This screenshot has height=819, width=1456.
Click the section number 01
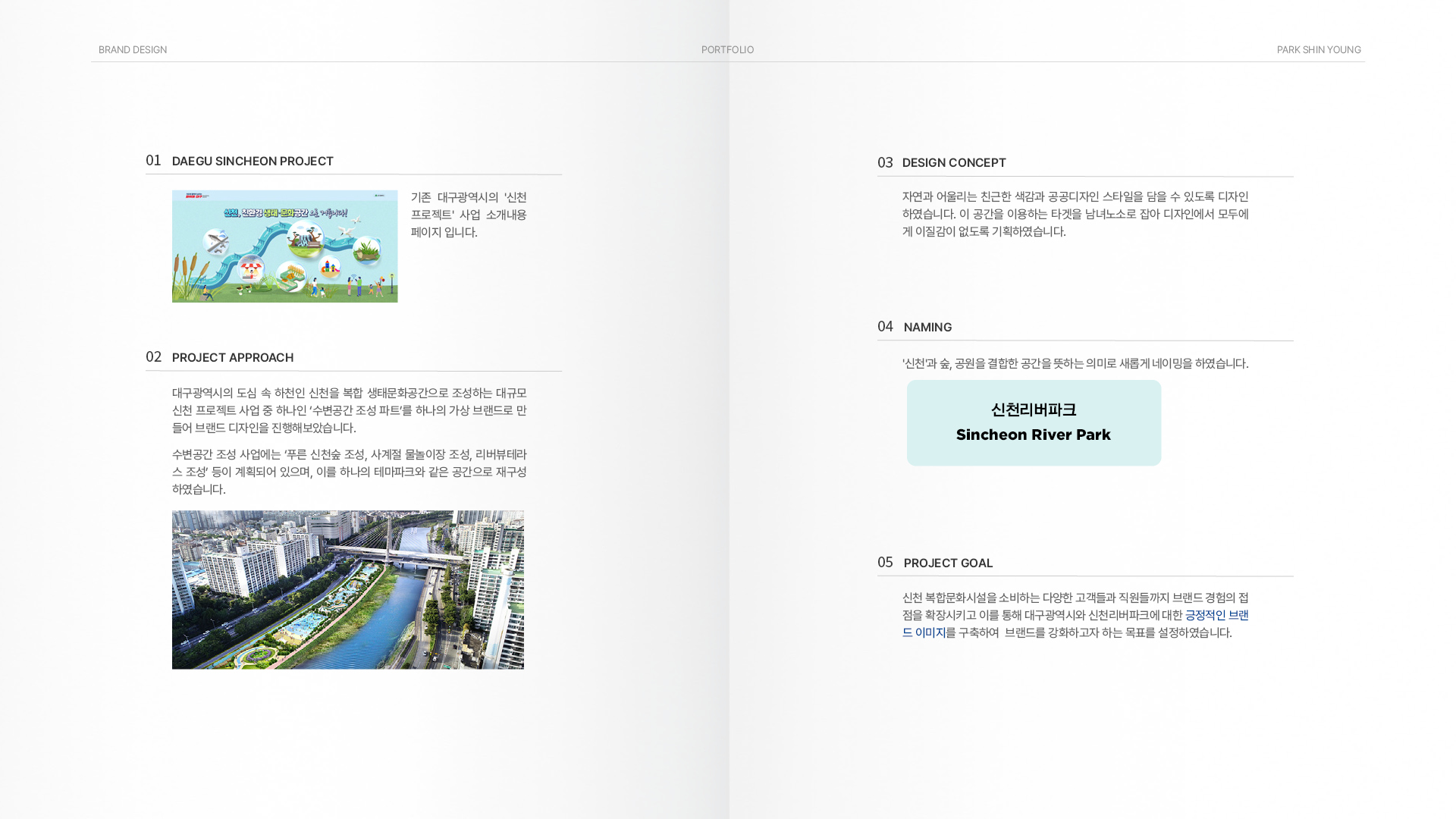coord(153,161)
